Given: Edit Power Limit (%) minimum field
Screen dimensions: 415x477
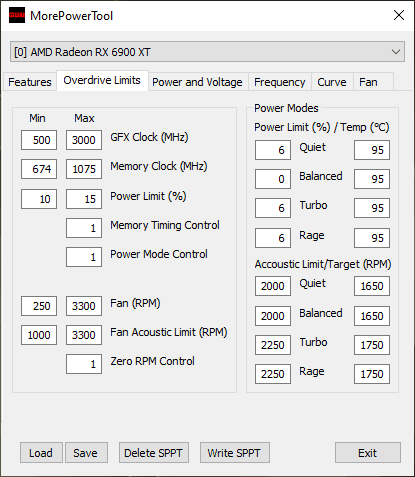Looking at the screenshot, I should coord(39,199).
